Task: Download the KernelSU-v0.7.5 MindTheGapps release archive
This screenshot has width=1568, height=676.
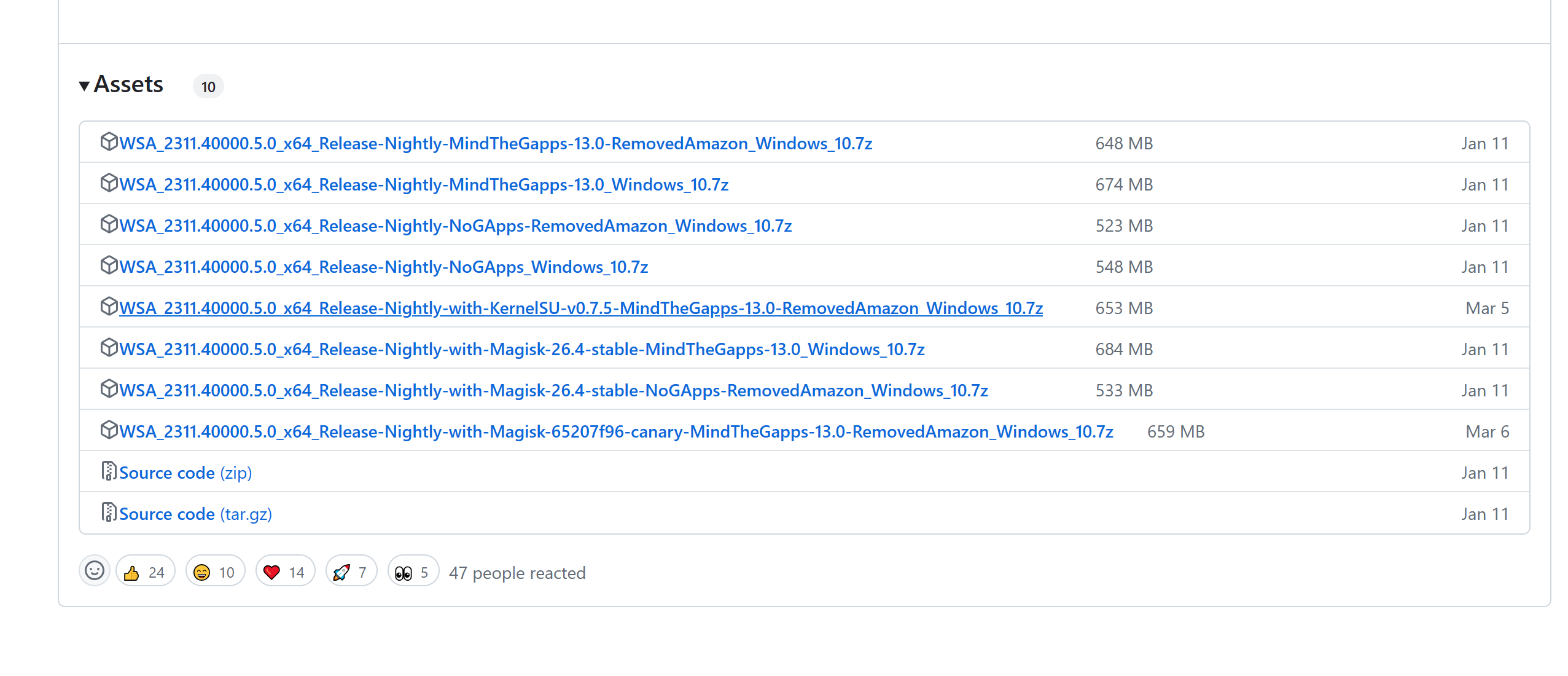Action: 581,308
